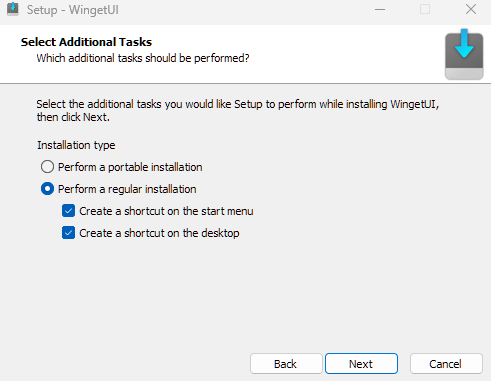Click 'Create a shortcut on the start menu' text

point(166,211)
